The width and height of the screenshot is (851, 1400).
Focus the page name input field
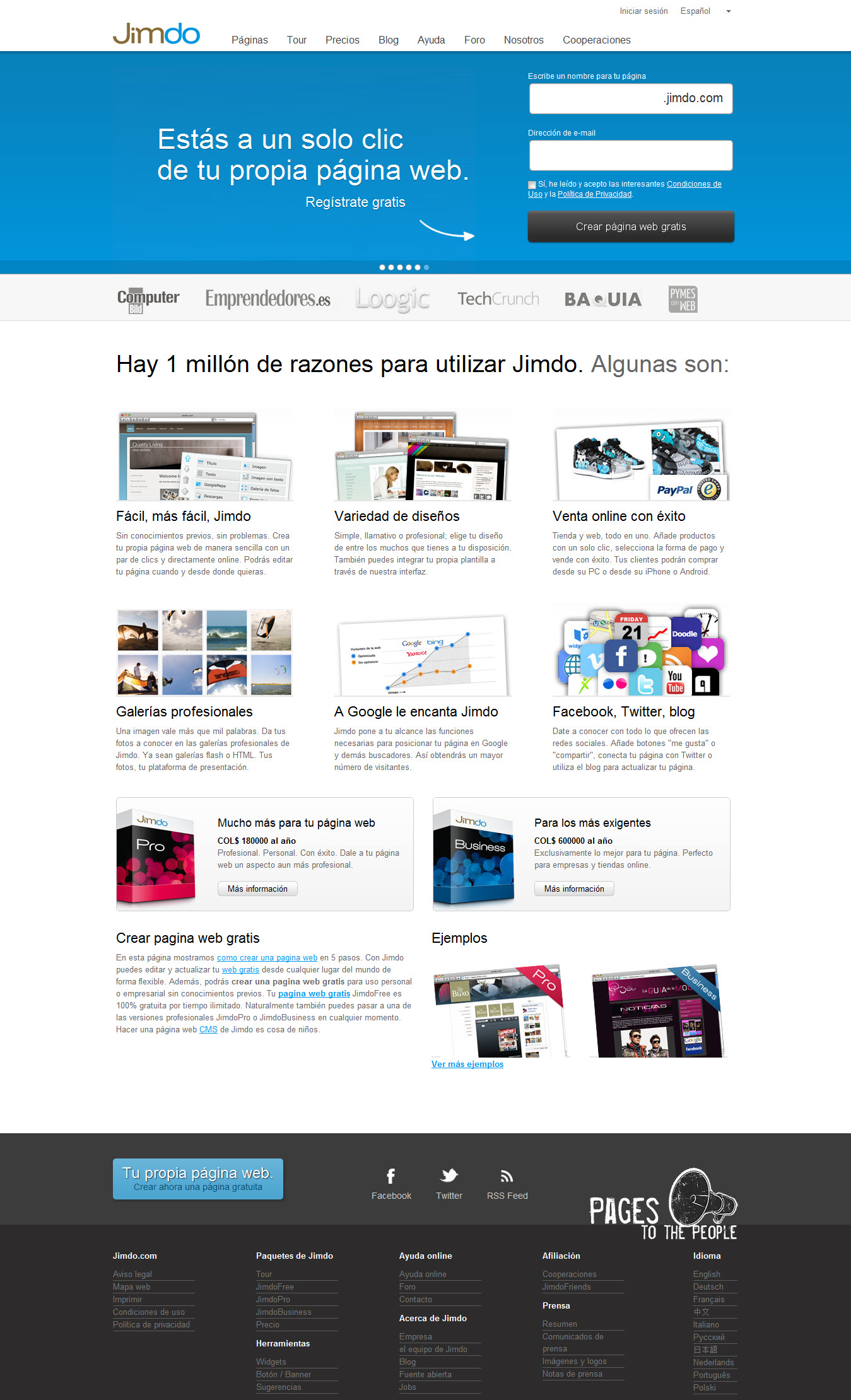(631, 98)
